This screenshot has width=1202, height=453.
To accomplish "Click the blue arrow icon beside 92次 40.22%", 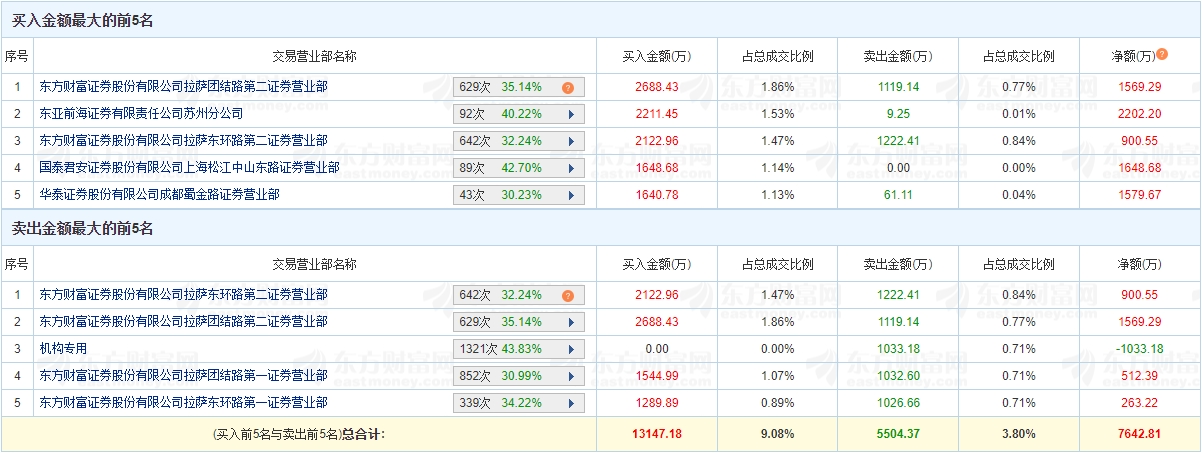I will click(x=570, y=114).
